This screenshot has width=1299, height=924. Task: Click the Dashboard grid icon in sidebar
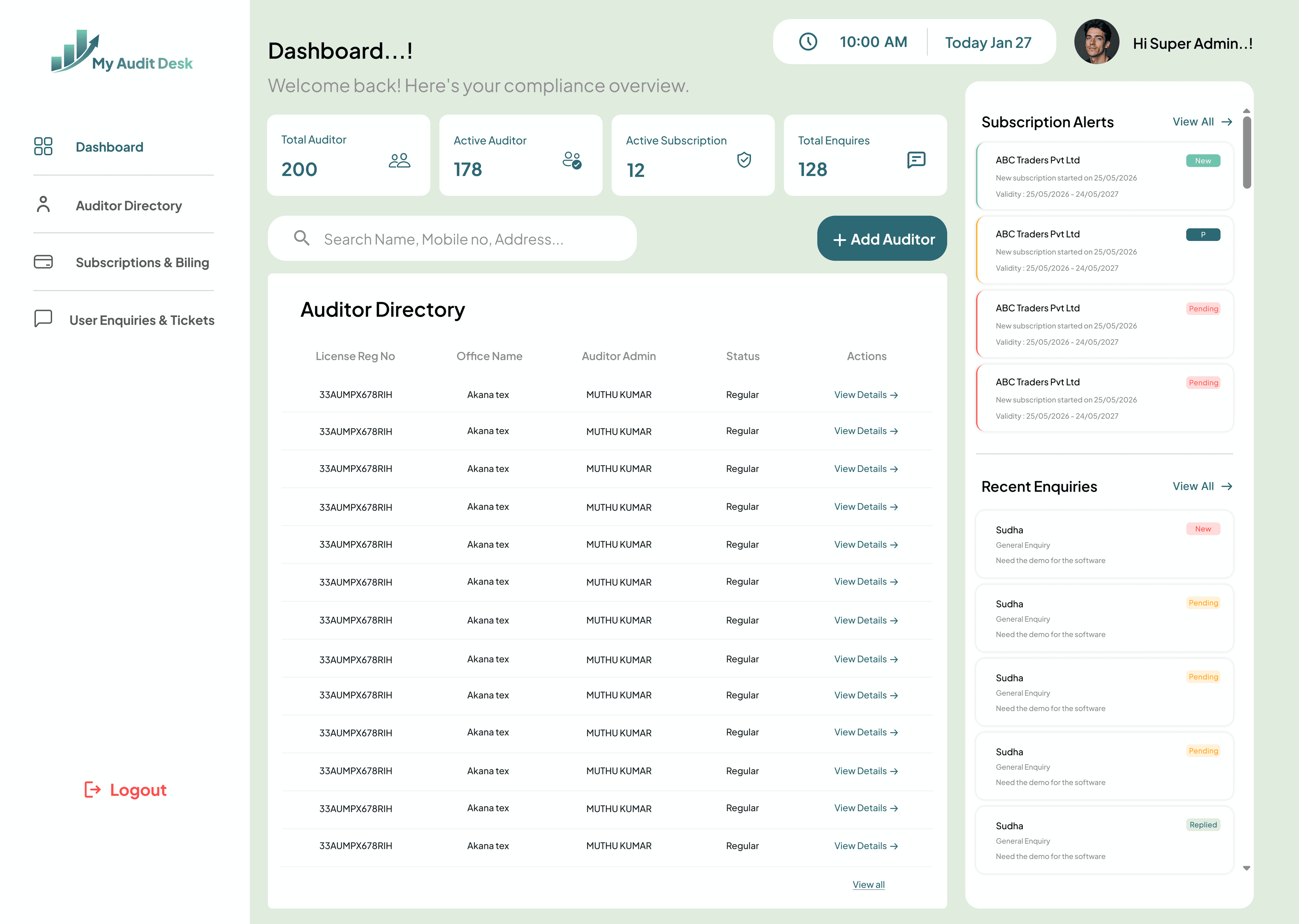[43, 146]
